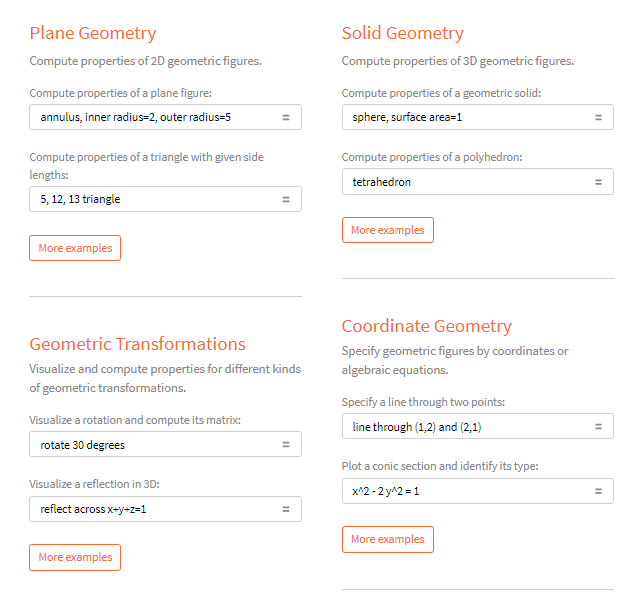Submit tetrahedron query with equals icon

[598, 182]
